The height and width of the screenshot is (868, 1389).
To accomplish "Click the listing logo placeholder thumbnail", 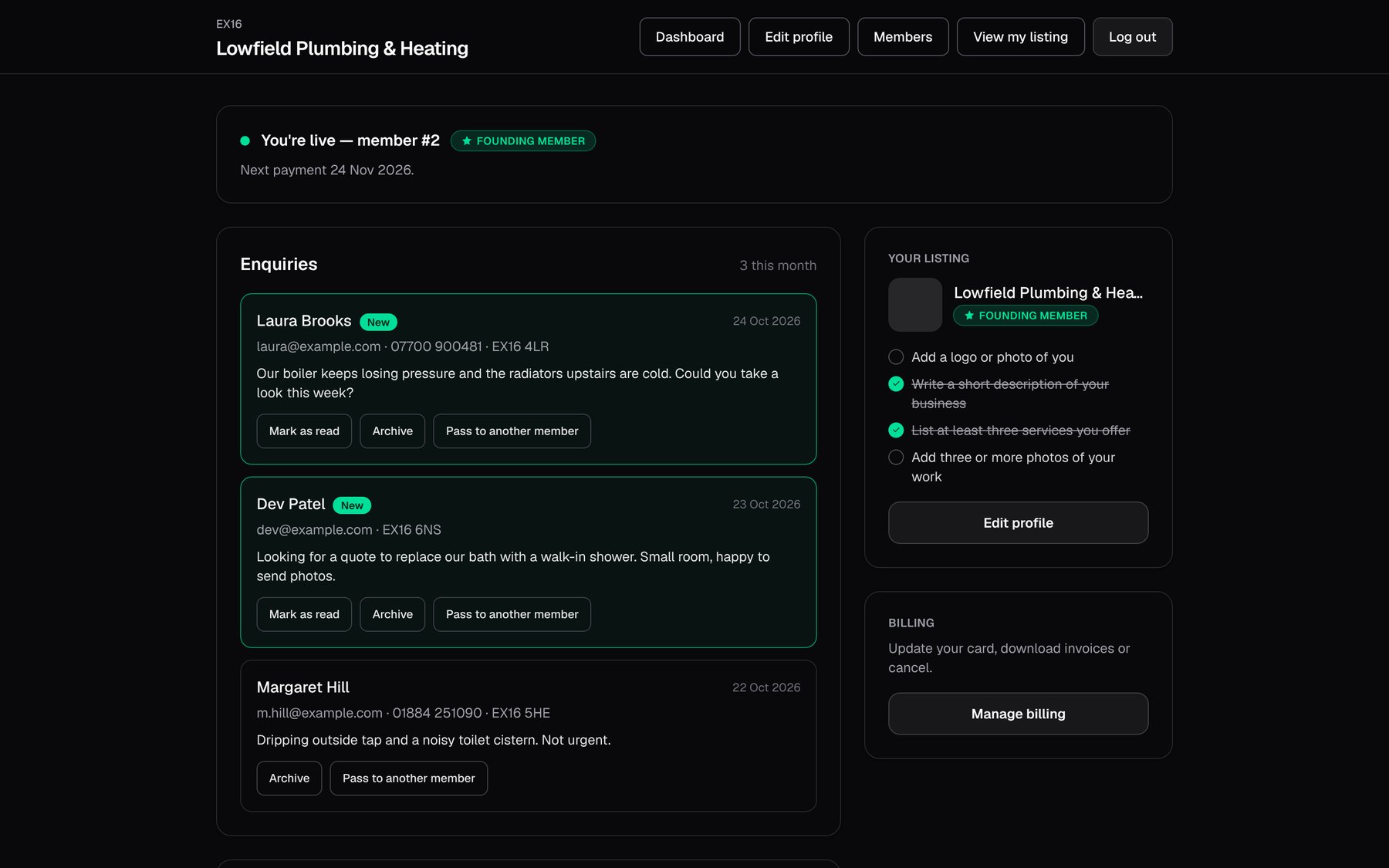I will click(915, 305).
